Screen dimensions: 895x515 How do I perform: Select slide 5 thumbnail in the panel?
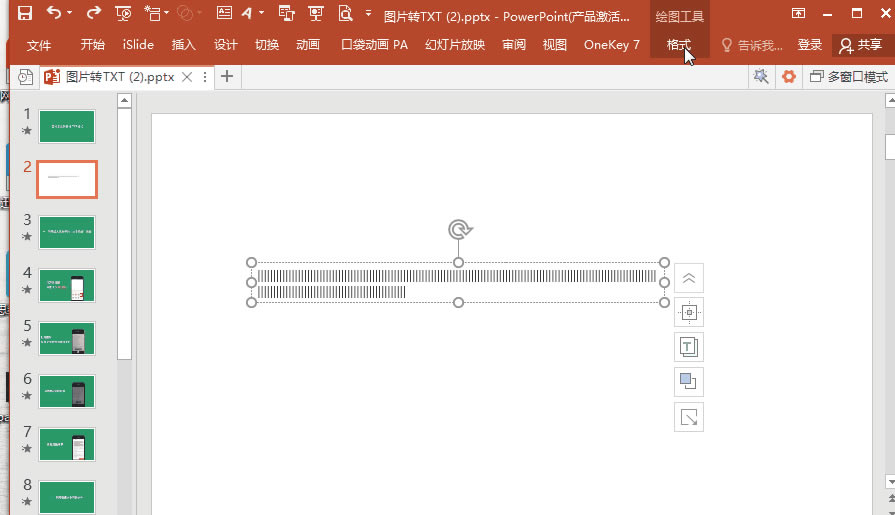click(67, 338)
